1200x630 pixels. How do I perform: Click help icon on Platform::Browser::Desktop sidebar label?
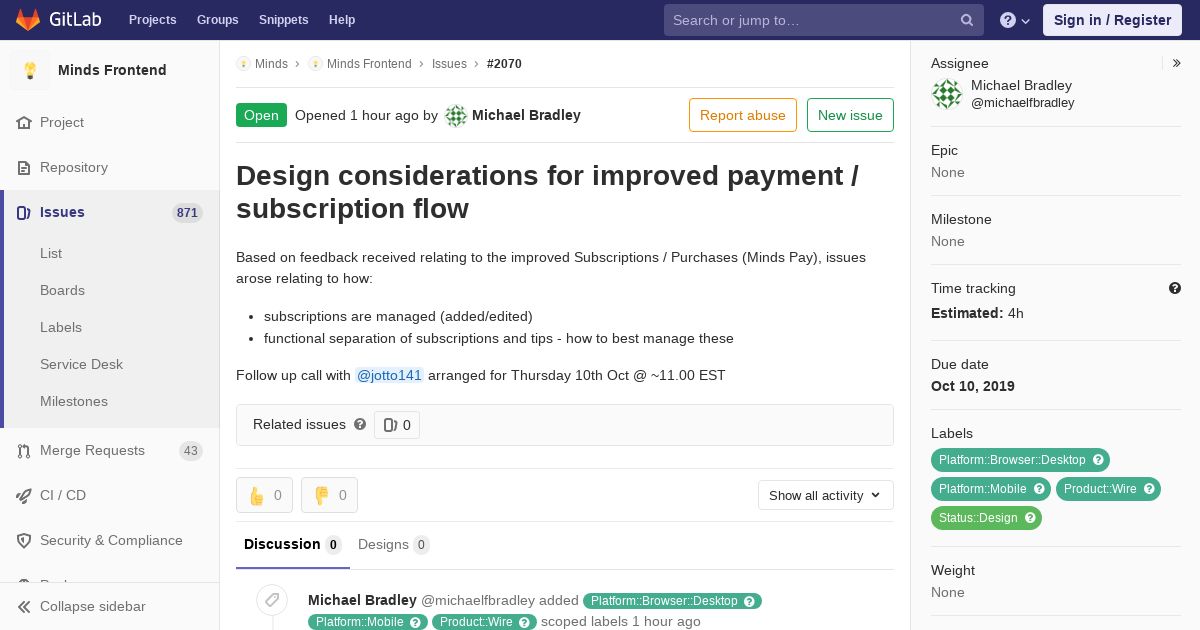pos(1098,460)
